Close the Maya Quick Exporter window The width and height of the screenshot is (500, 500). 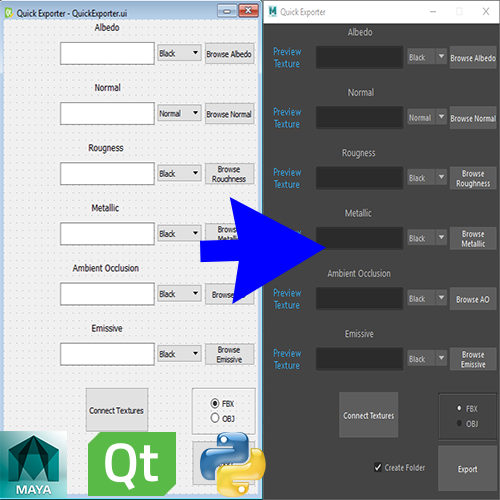[486, 12]
